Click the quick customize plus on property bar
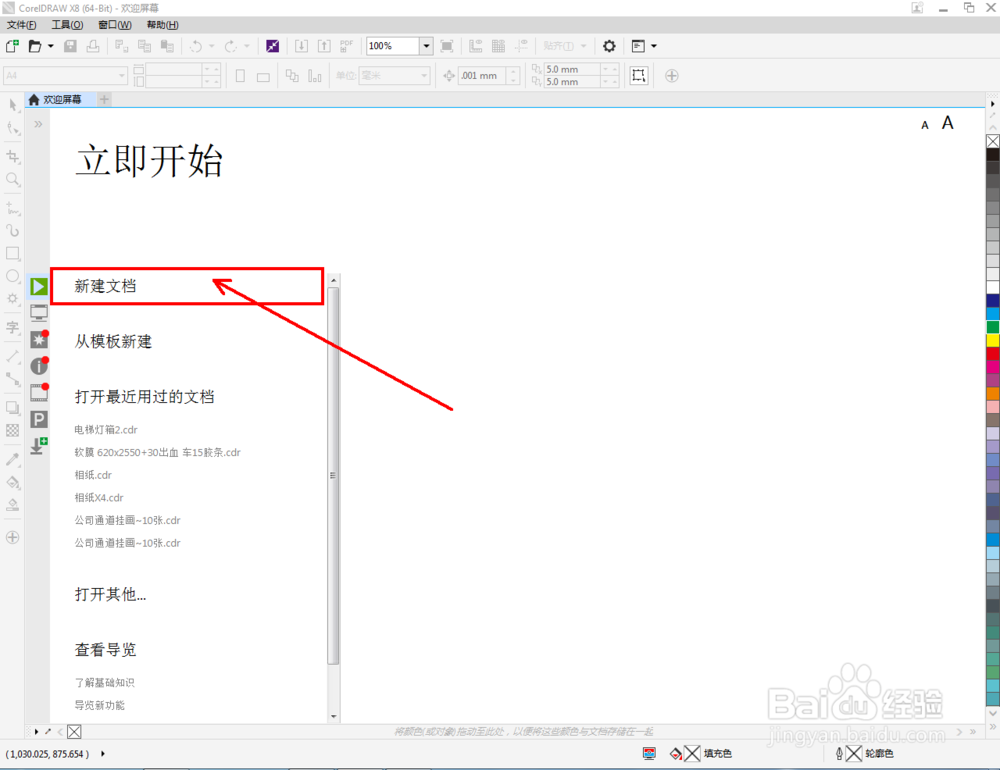 (672, 76)
